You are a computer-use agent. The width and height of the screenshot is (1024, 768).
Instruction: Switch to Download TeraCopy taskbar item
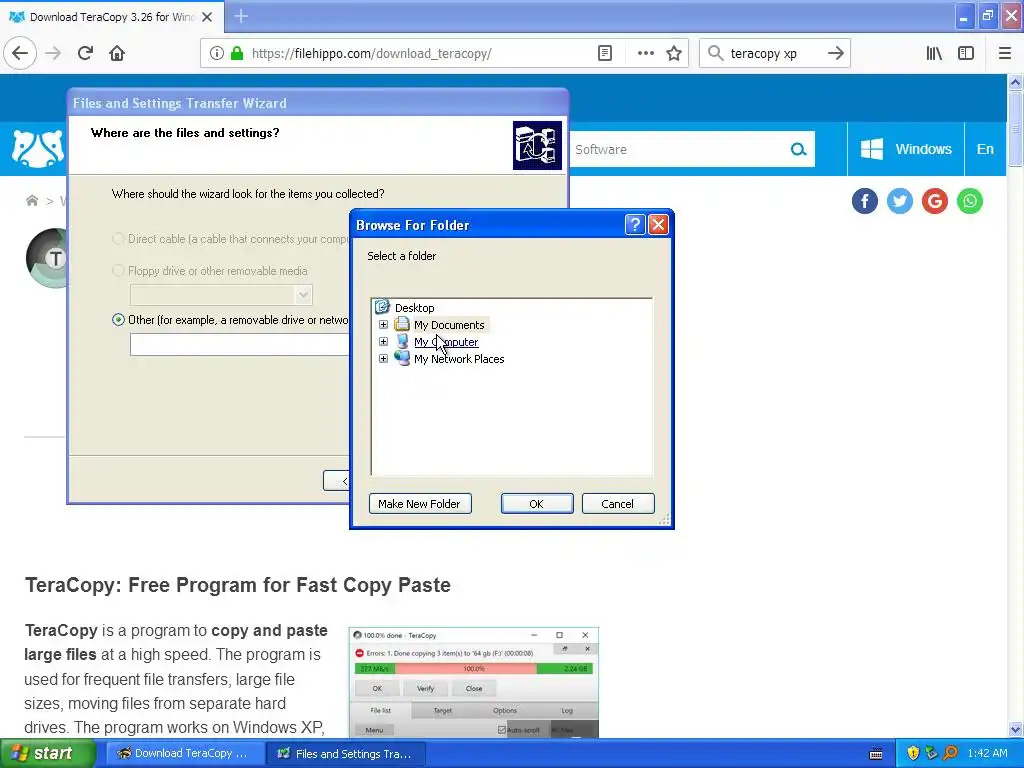pos(184,754)
